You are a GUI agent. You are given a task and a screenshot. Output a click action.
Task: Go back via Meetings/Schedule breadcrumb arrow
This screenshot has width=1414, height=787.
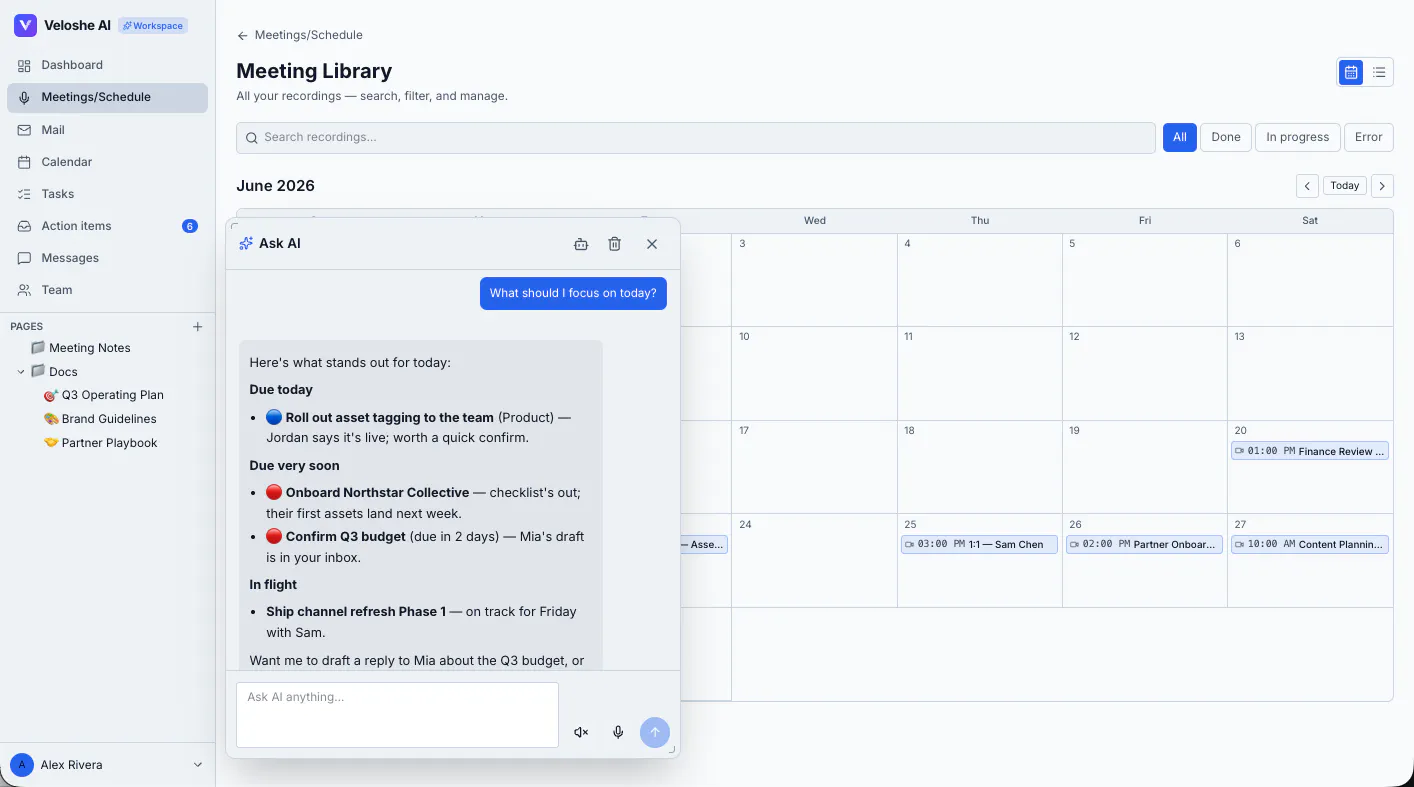pos(242,36)
